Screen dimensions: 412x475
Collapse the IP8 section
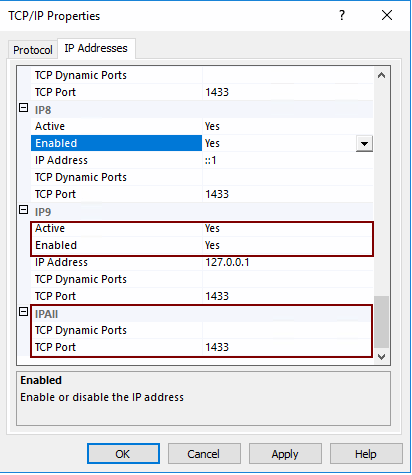click(x=23, y=108)
